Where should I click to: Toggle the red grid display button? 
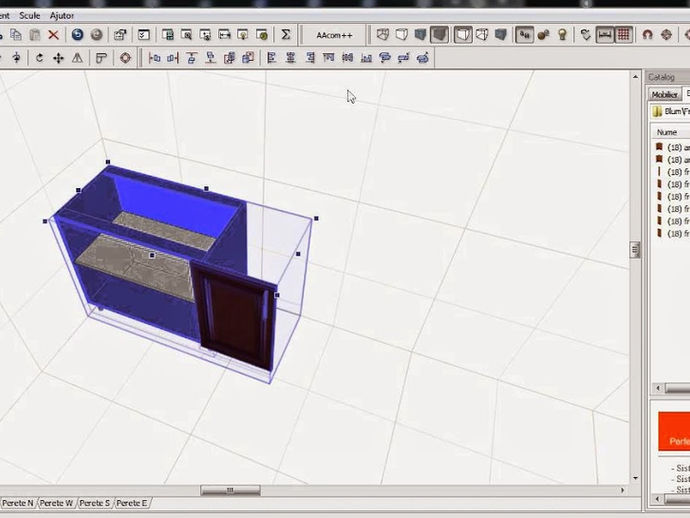(624, 34)
